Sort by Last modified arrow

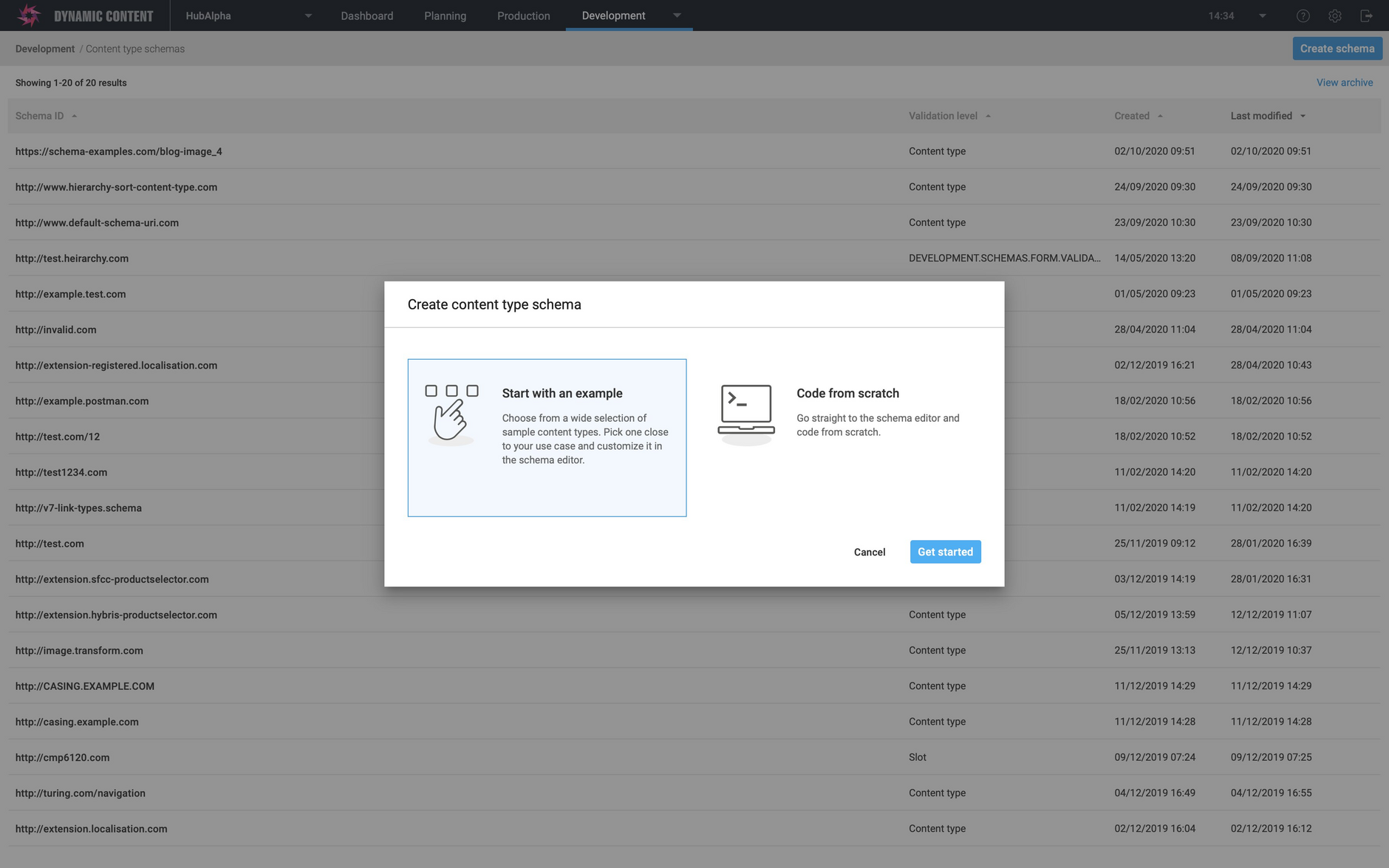(1303, 116)
